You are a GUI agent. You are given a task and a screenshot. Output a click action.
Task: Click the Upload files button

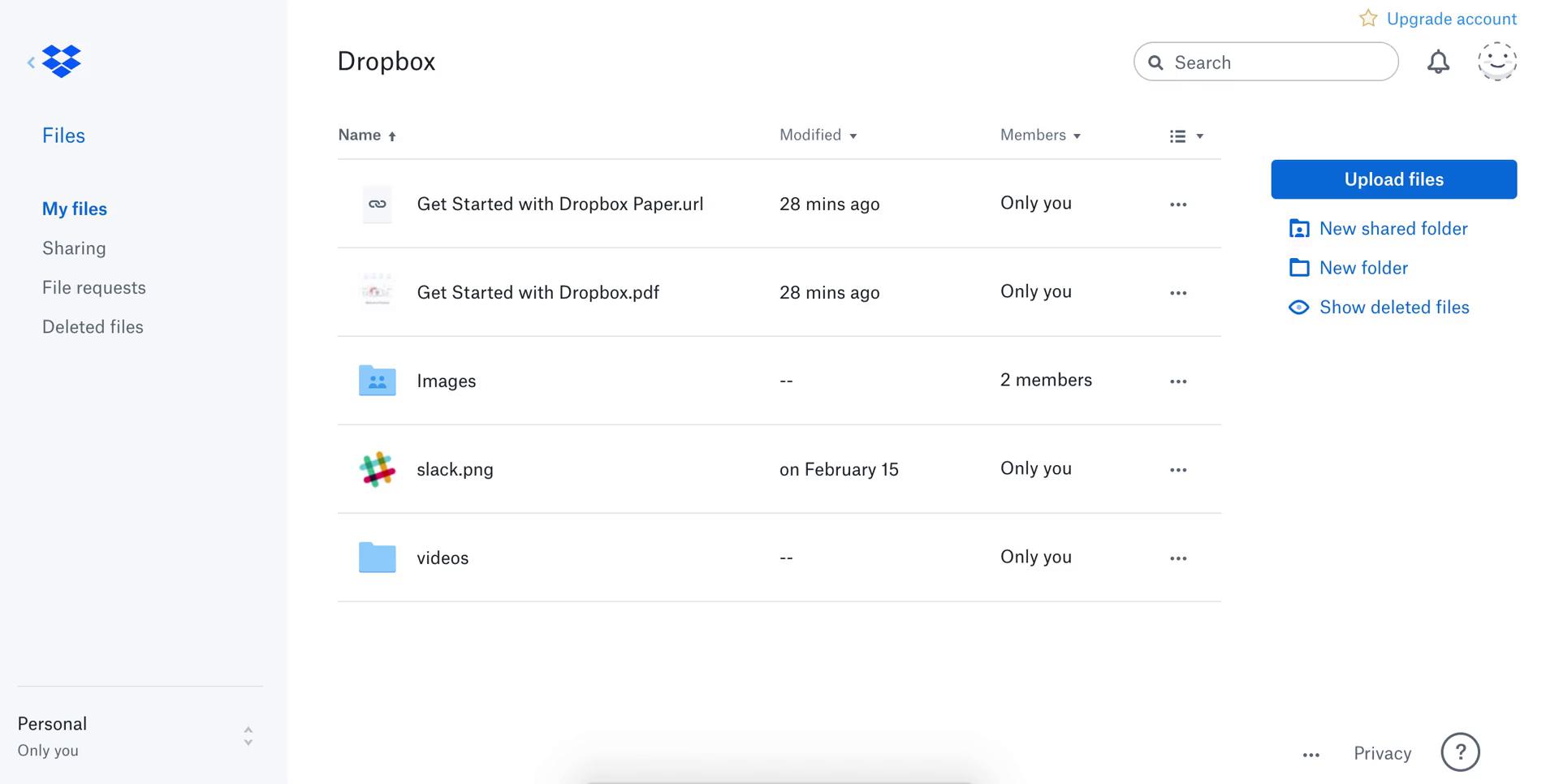tap(1393, 179)
